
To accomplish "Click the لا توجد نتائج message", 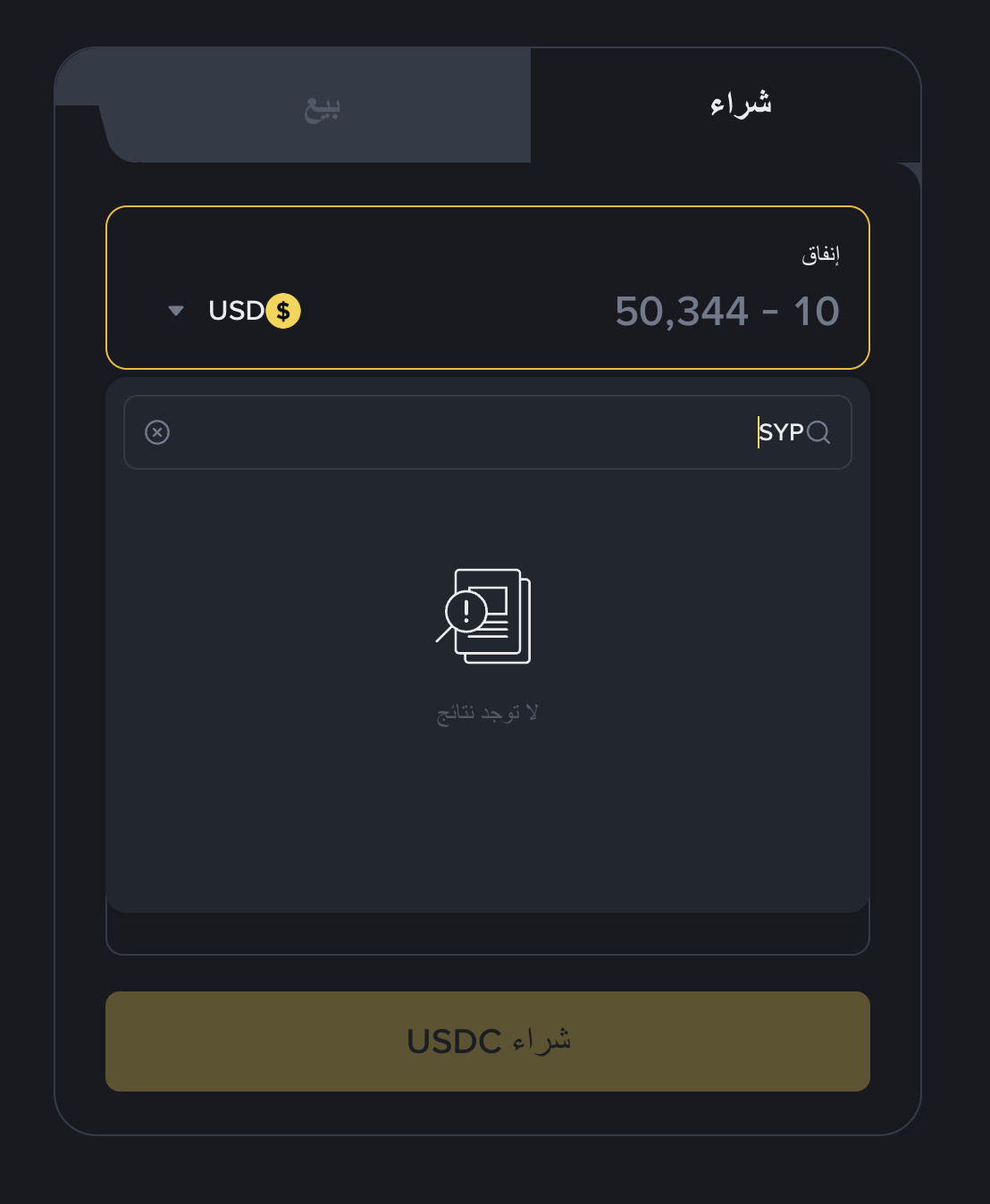I will [487, 713].
